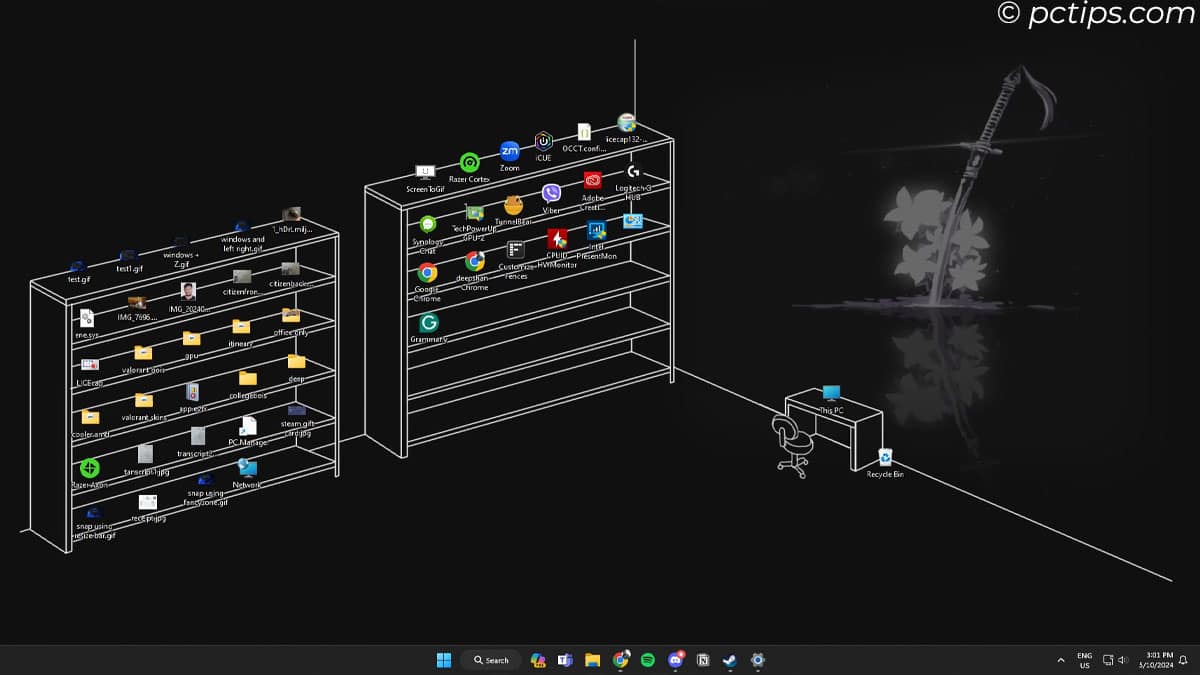Open TunnelBear
The width and height of the screenshot is (1200, 675).
(x=513, y=204)
